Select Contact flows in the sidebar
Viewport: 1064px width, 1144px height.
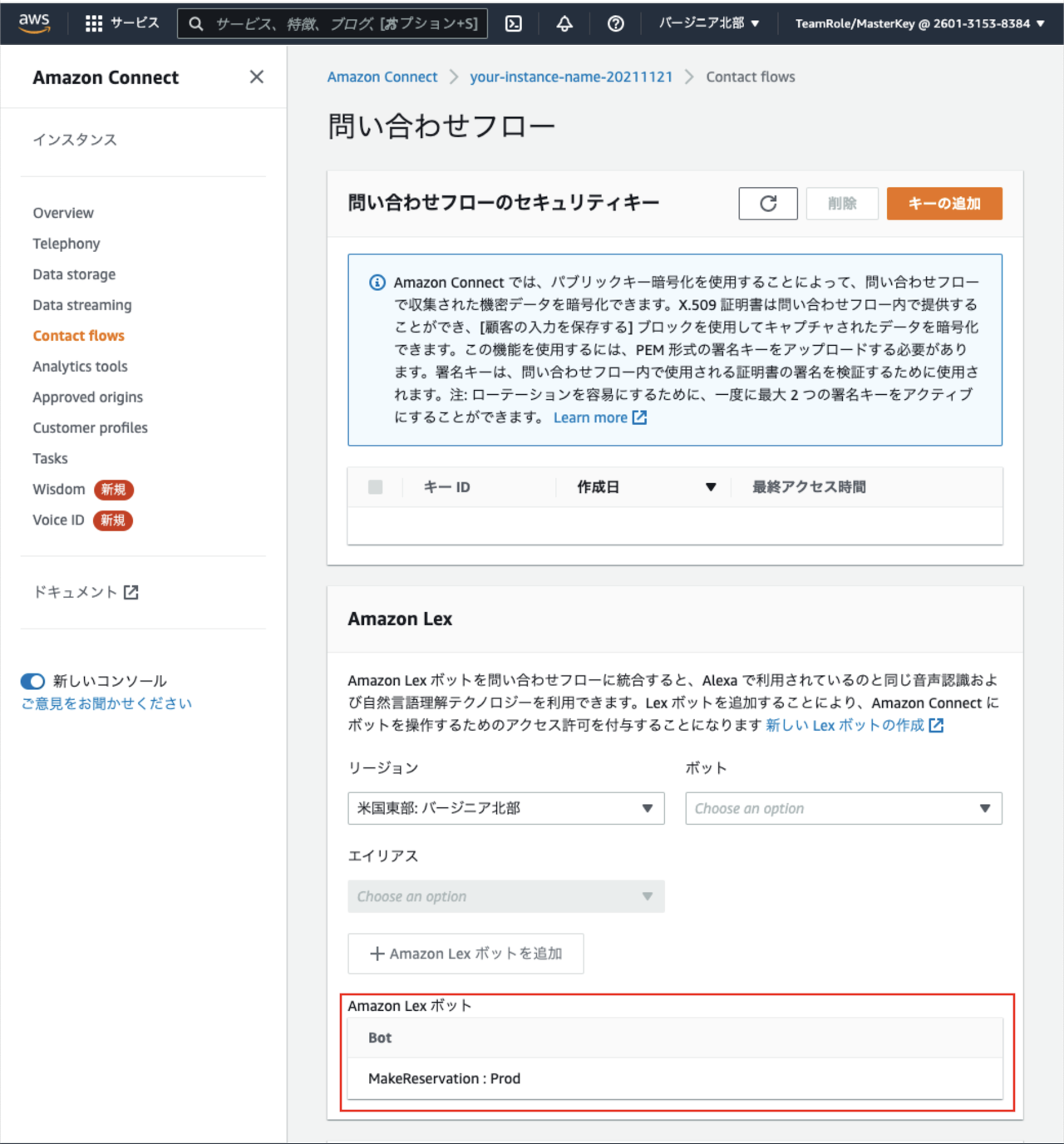coord(79,336)
